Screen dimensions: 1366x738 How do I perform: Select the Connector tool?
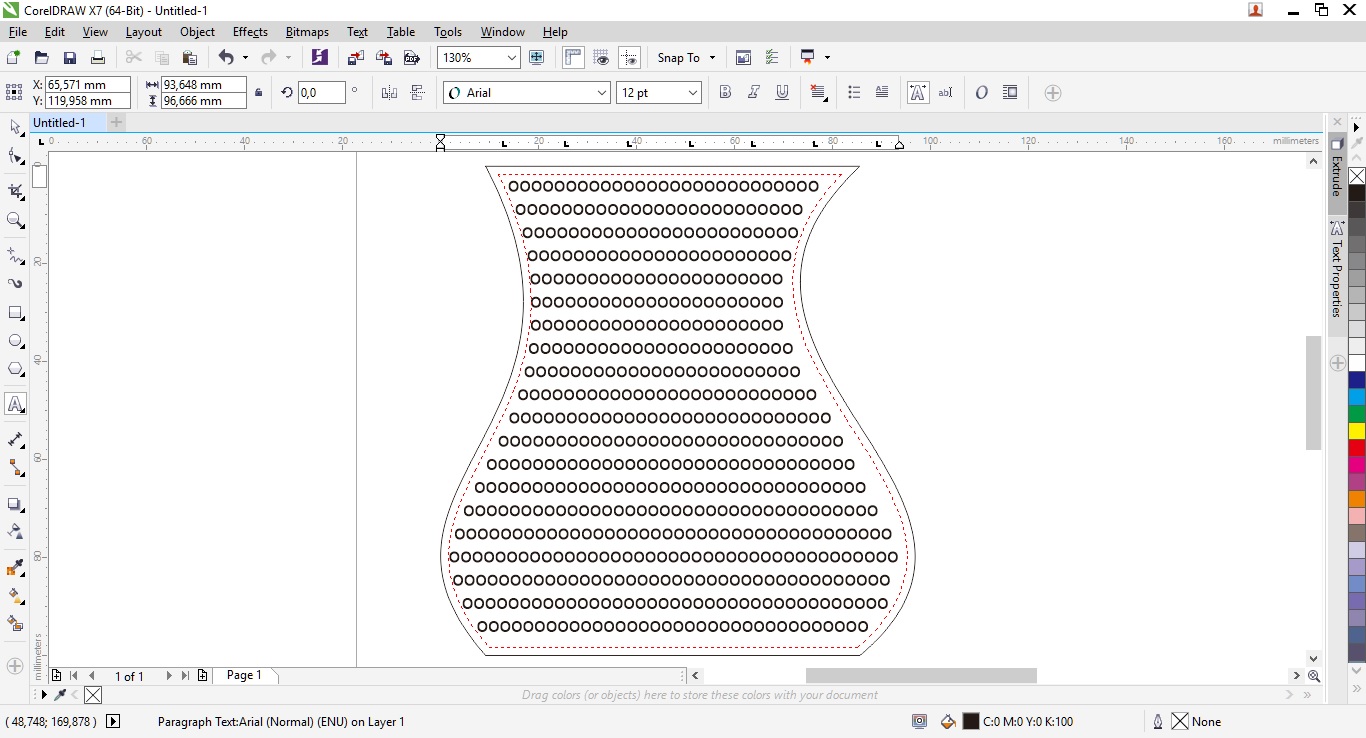coord(15,468)
